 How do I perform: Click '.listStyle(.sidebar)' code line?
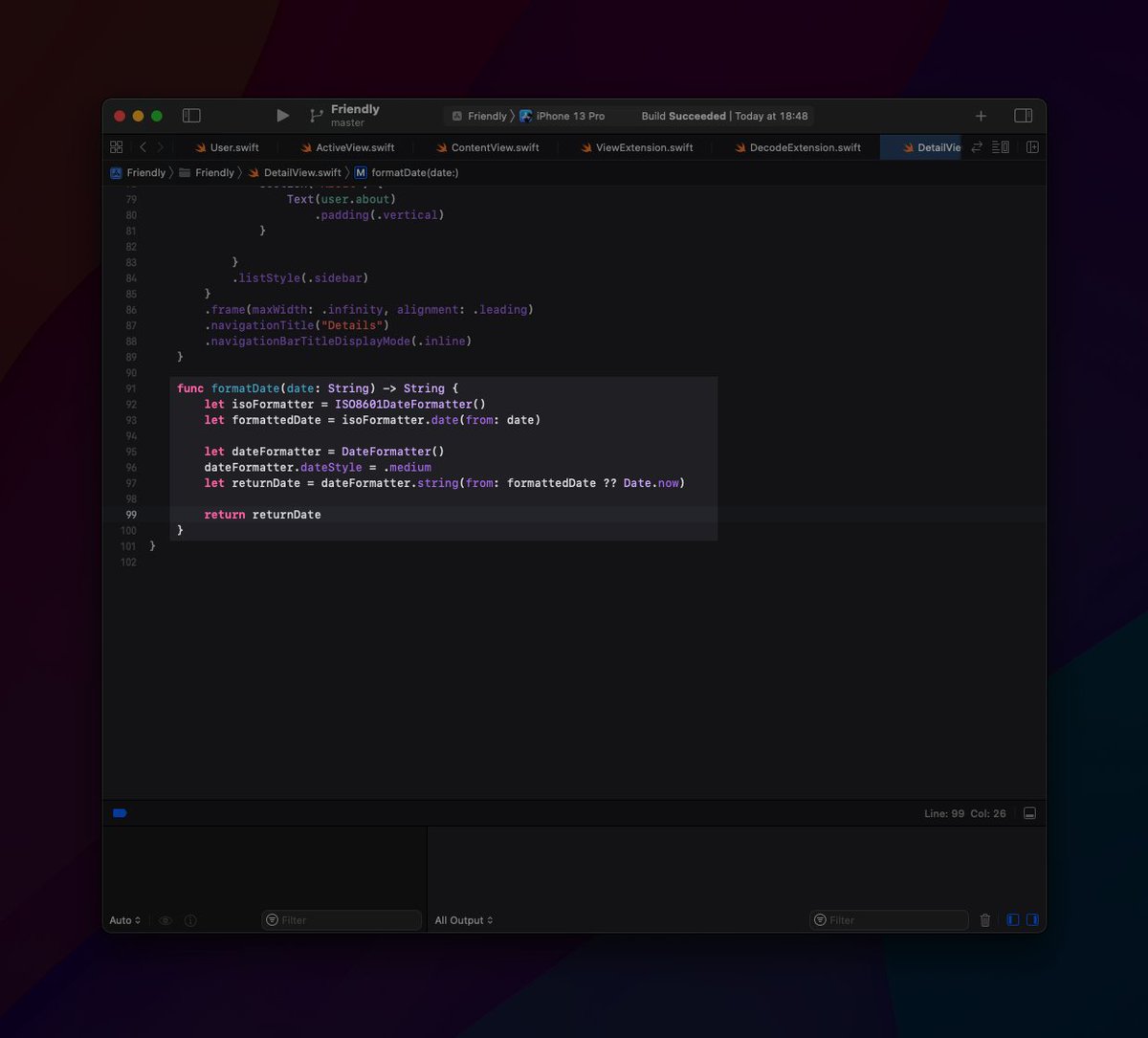pos(299,278)
